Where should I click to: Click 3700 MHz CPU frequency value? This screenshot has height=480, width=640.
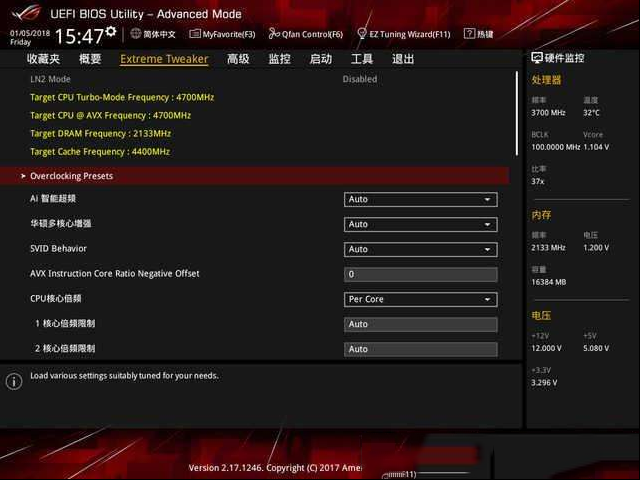pos(548,113)
